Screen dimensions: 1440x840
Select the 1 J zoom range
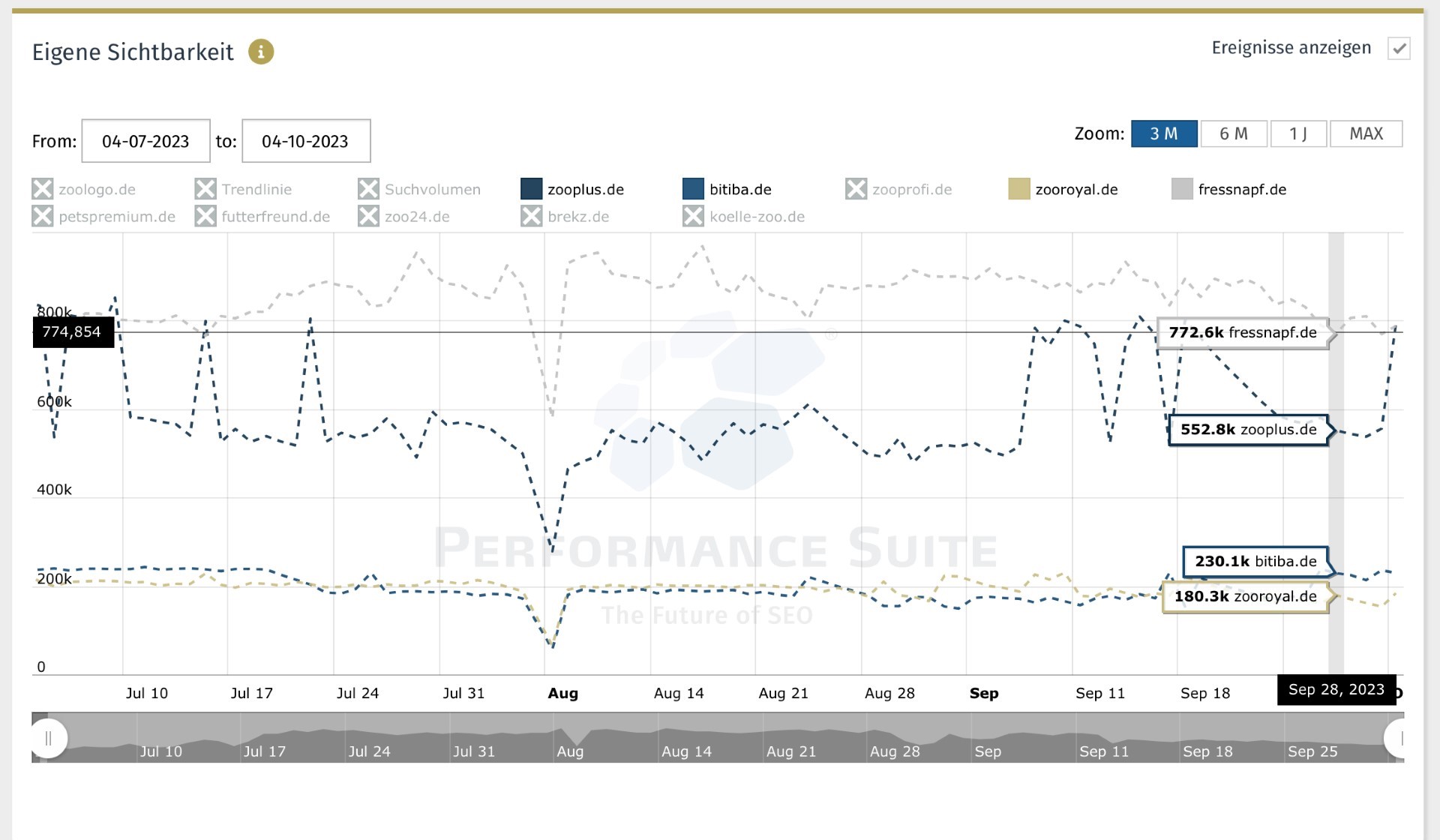point(1298,133)
